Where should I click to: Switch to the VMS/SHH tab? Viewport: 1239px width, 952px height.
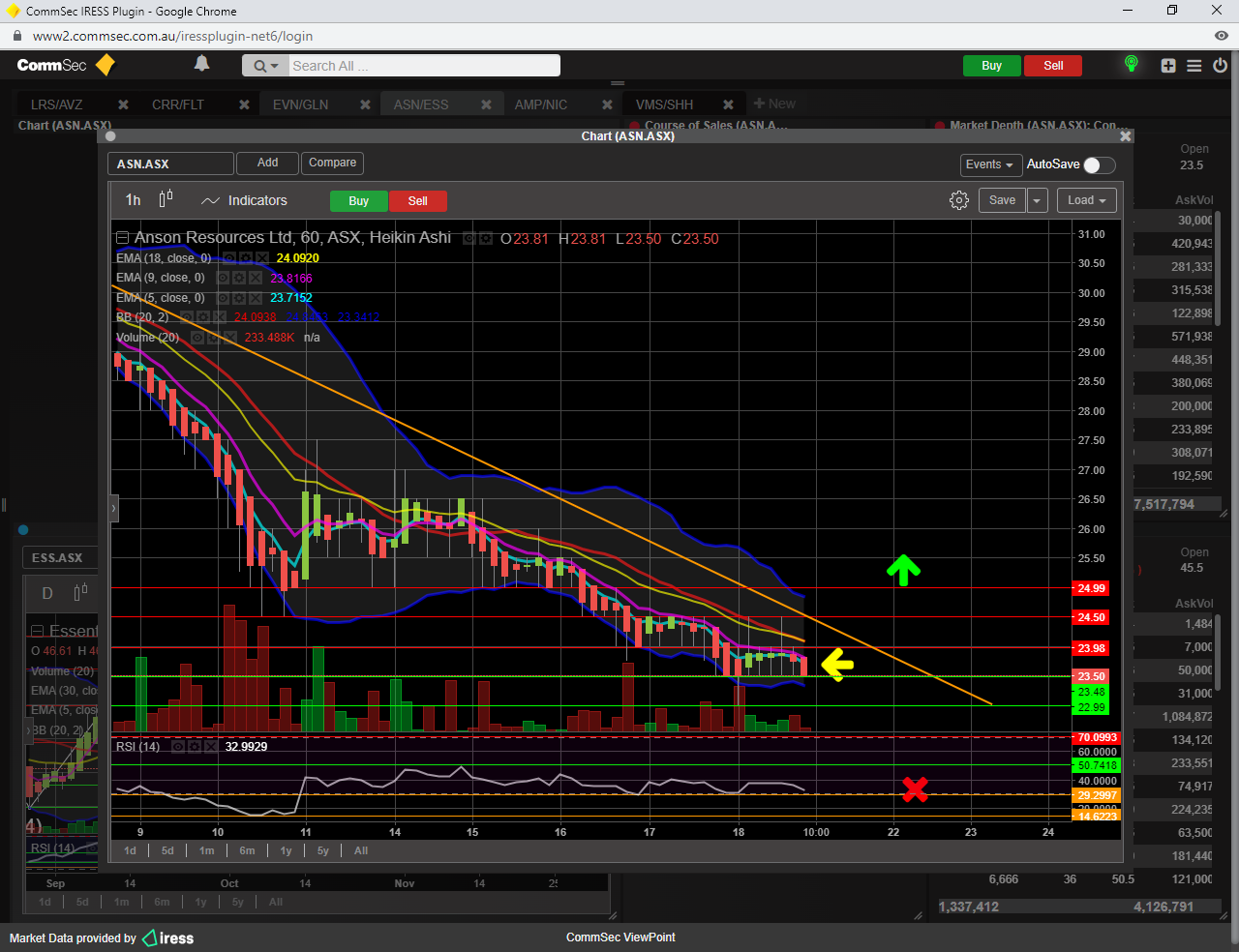point(664,104)
